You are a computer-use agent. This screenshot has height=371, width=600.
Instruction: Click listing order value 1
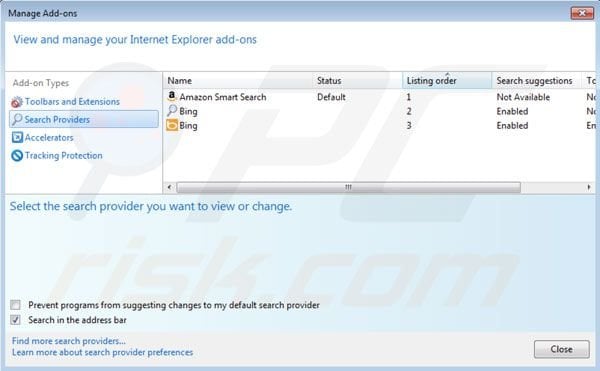409,97
